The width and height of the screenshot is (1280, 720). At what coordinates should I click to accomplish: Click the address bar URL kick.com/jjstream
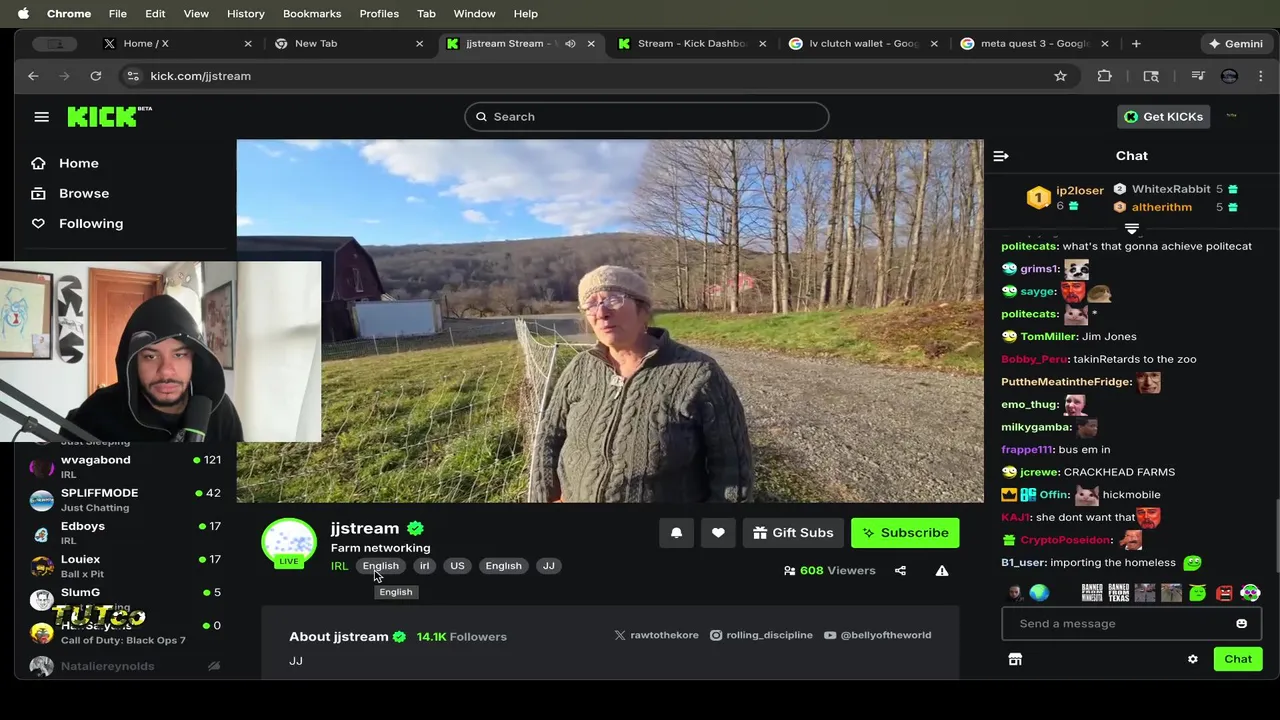pyautogui.click(x=200, y=76)
